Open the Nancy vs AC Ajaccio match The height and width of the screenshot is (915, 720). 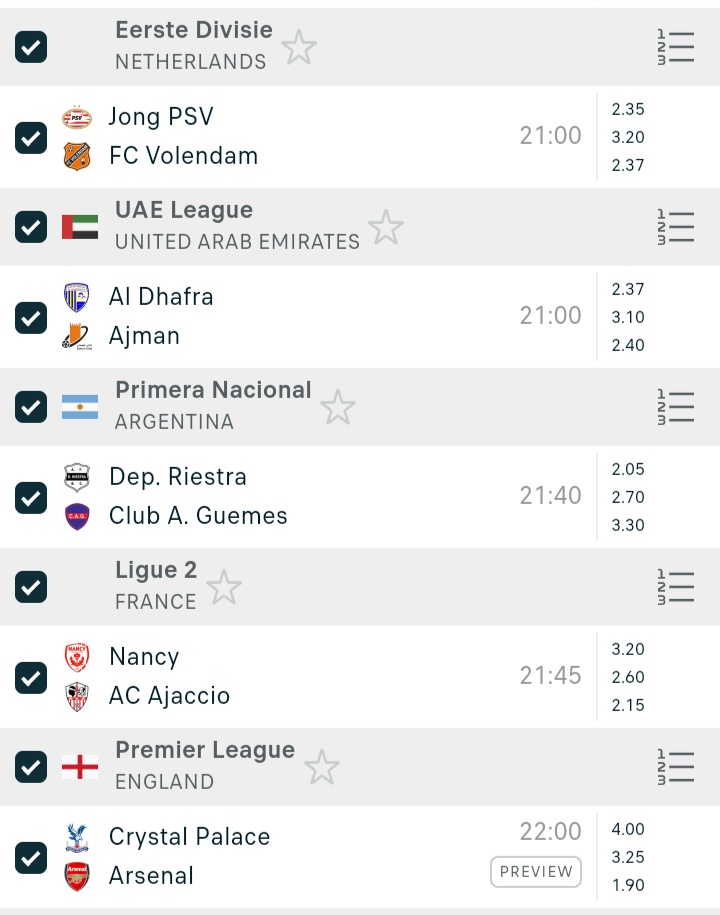[x=300, y=677]
